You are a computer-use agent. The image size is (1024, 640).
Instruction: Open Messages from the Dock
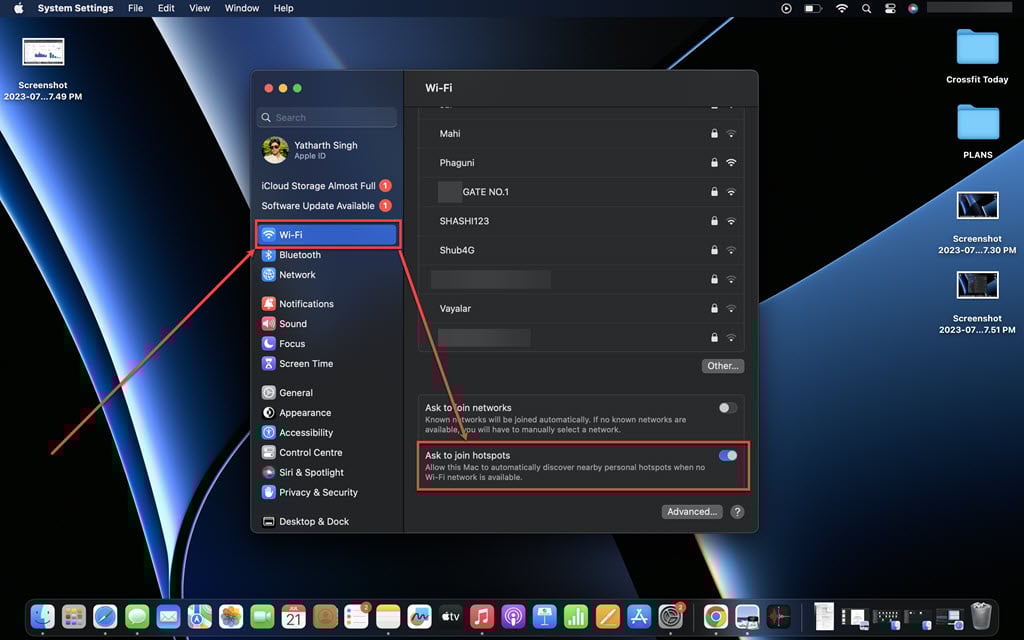pos(137,616)
